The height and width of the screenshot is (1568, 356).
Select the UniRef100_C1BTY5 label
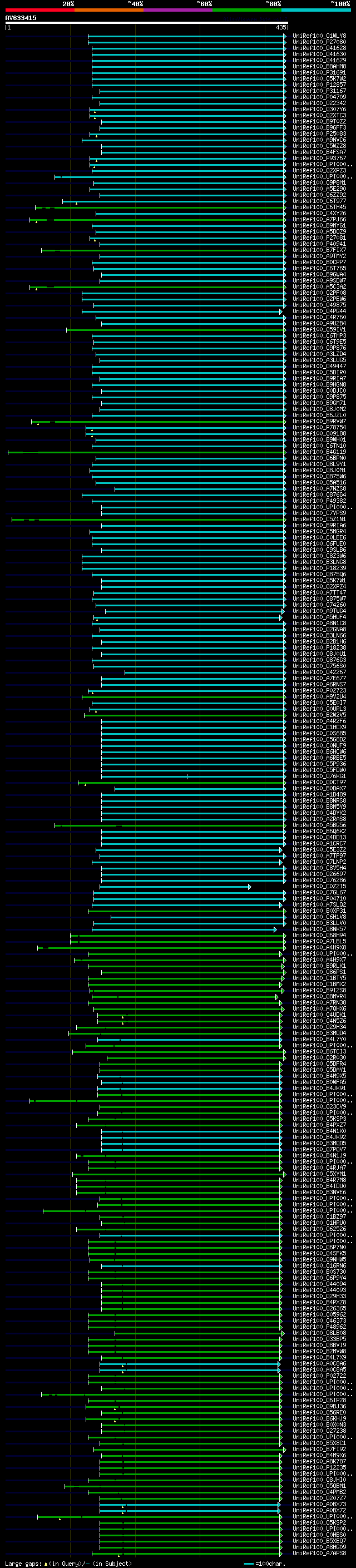click(319, 978)
